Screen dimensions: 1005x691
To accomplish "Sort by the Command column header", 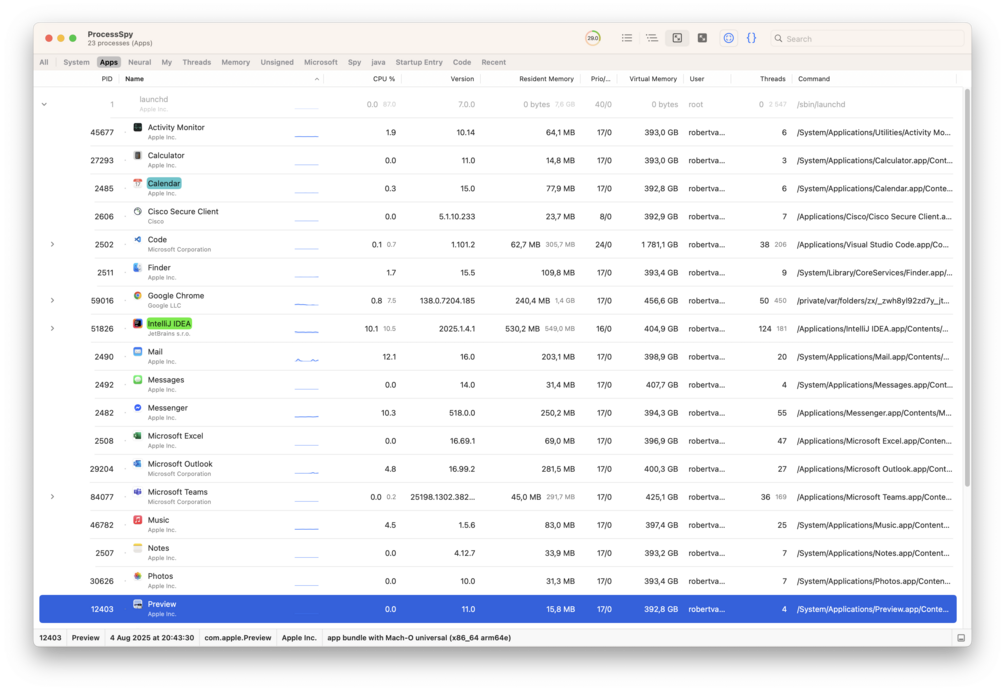I will (813, 79).
